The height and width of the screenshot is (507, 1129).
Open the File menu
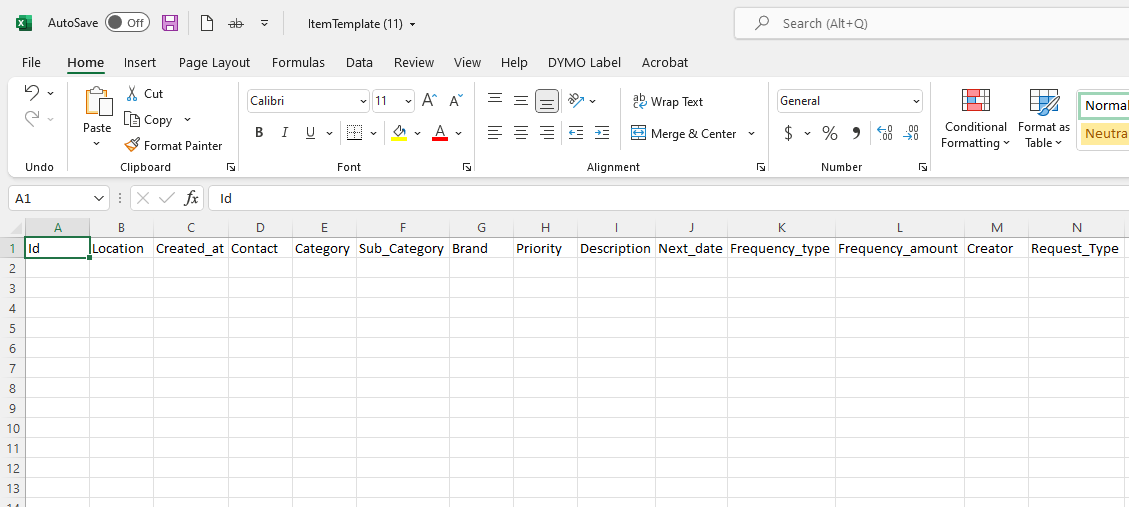pyautogui.click(x=32, y=63)
